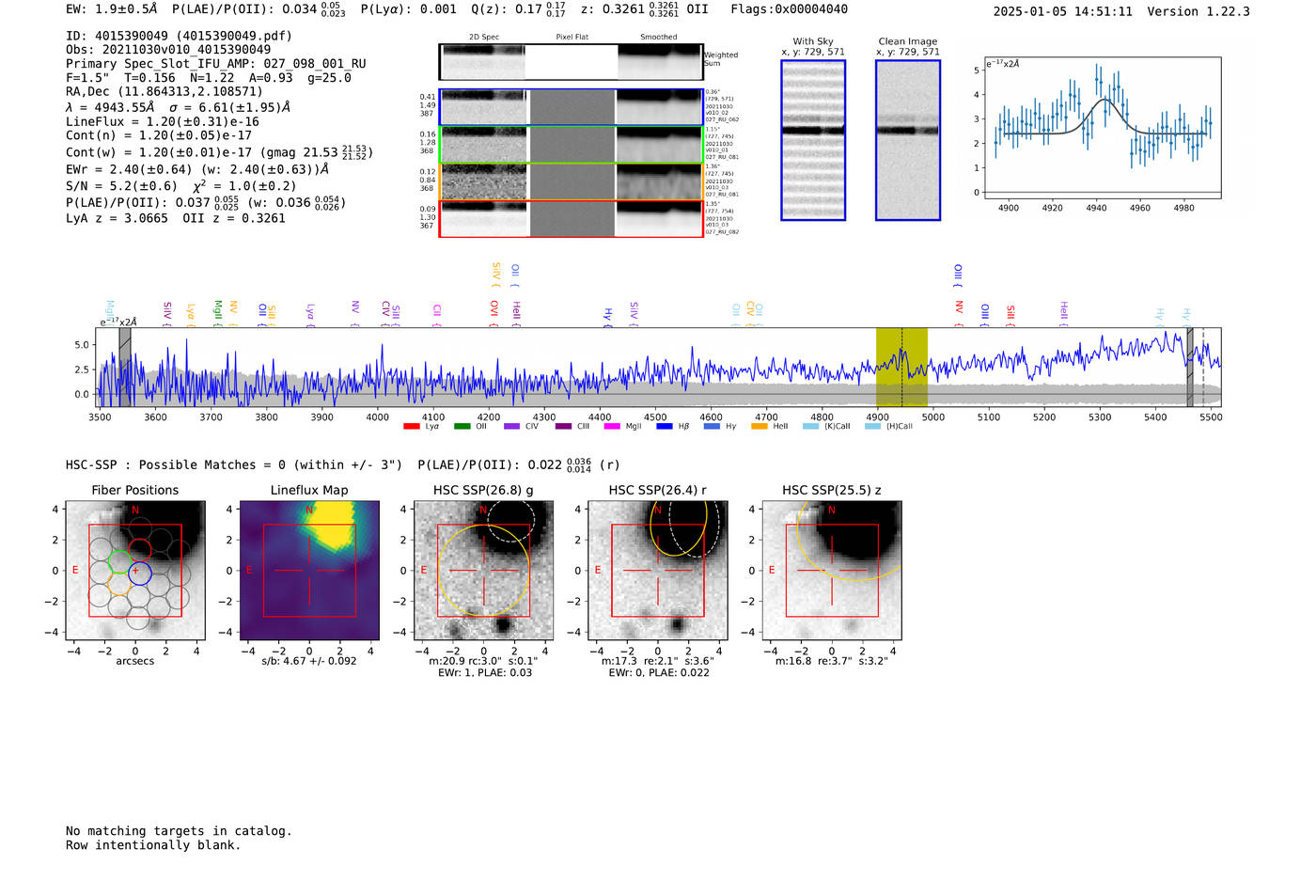Click the Primary Spec_Slot_IFU_AMP line
This screenshot has height=896, width=1316.
(216, 64)
